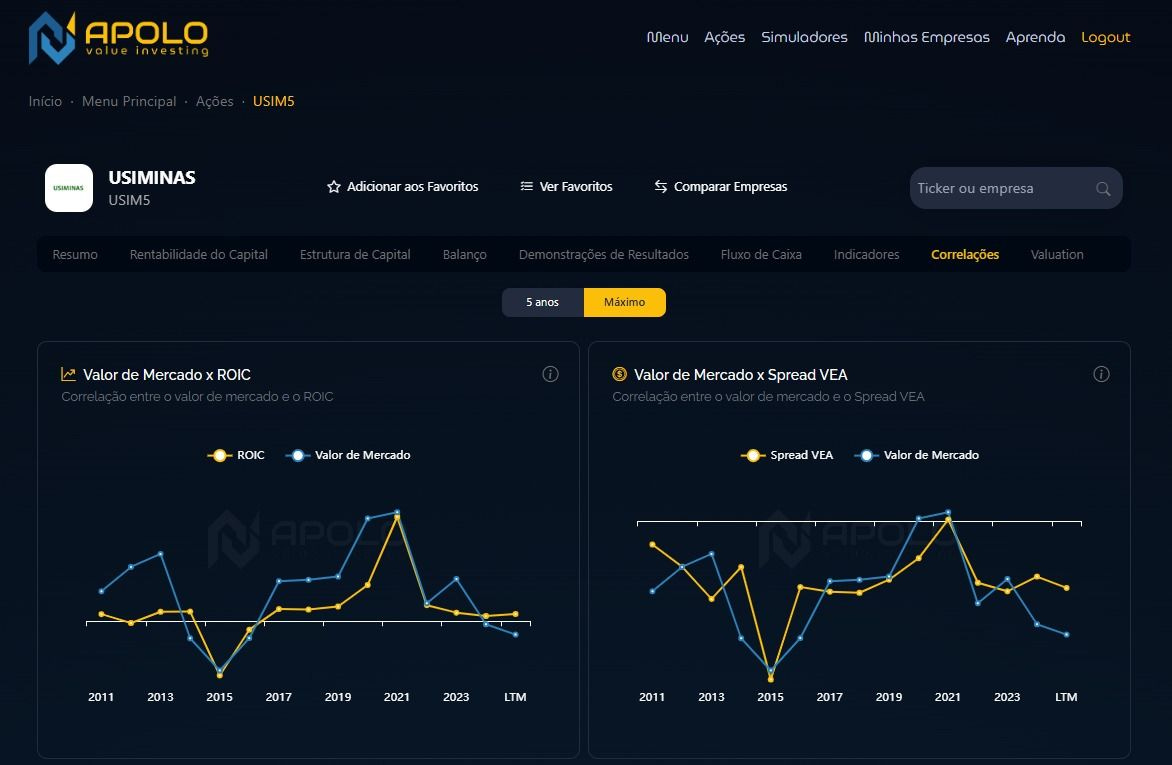Screen dimensions: 1172x765
Task: Click Comparar Empresas button text
Action: click(731, 187)
